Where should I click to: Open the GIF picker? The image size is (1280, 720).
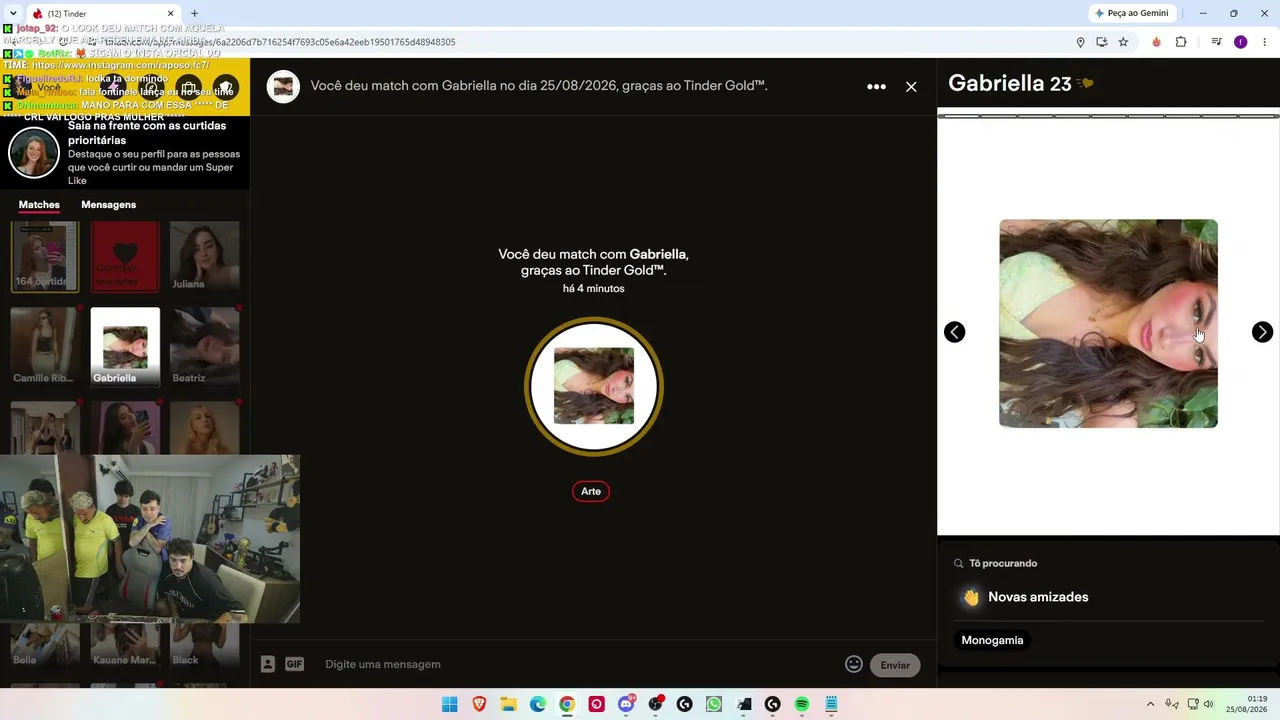coord(294,664)
